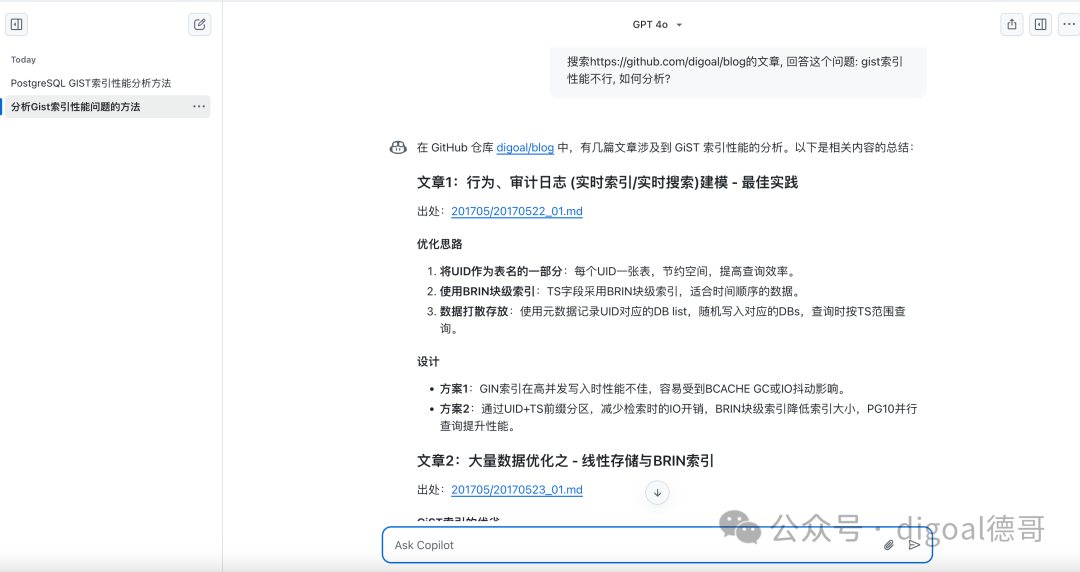
Task: Click the user question message bubble
Action: pos(738,70)
